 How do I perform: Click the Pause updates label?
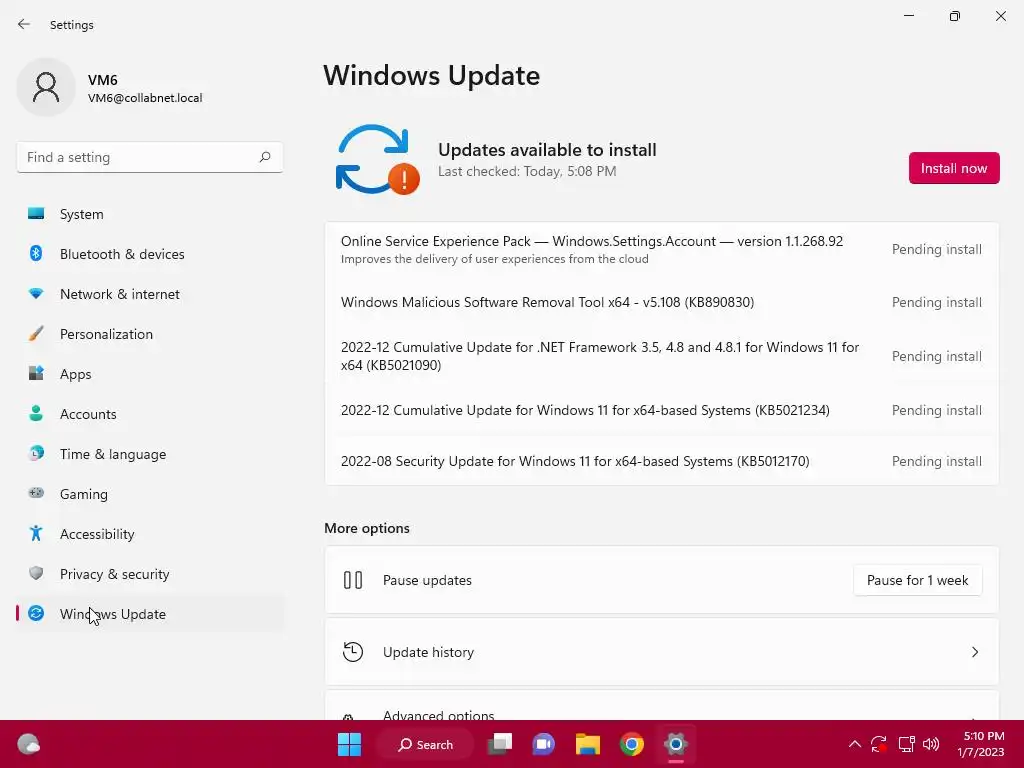pos(427,580)
